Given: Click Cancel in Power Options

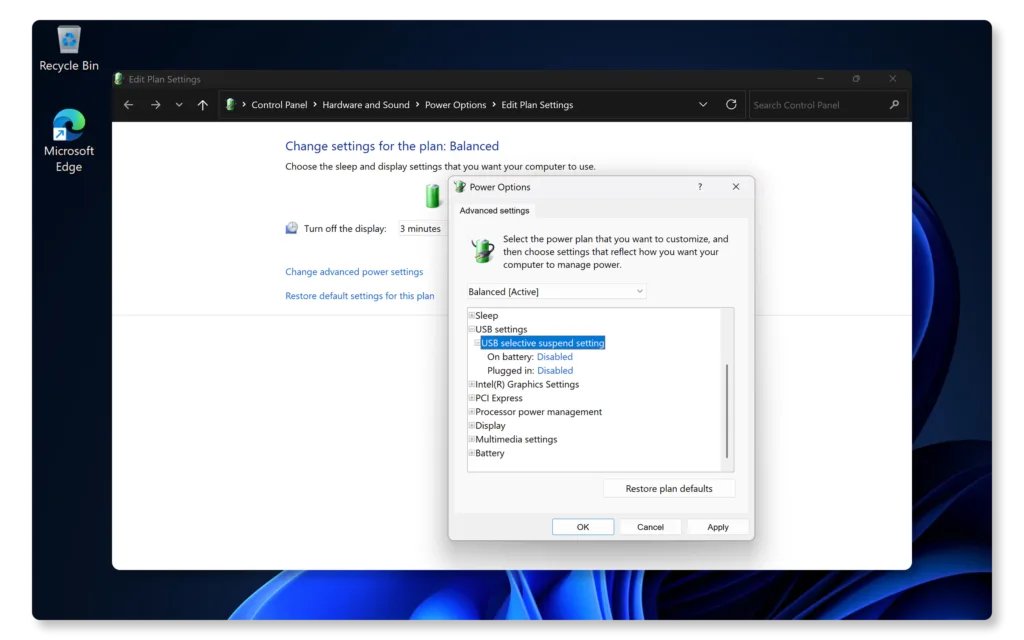Looking at the screenshot, I should coord(650,527).
